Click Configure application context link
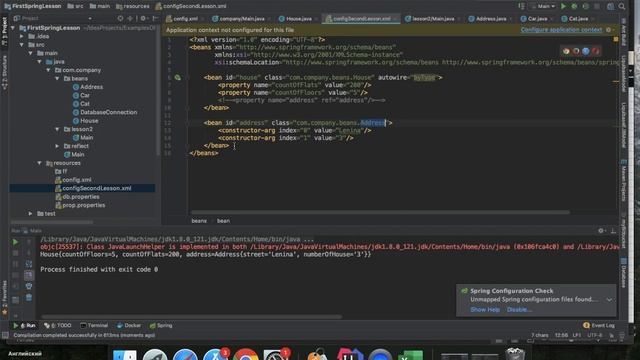Screen dimensions: 640x360 point(561,30)
